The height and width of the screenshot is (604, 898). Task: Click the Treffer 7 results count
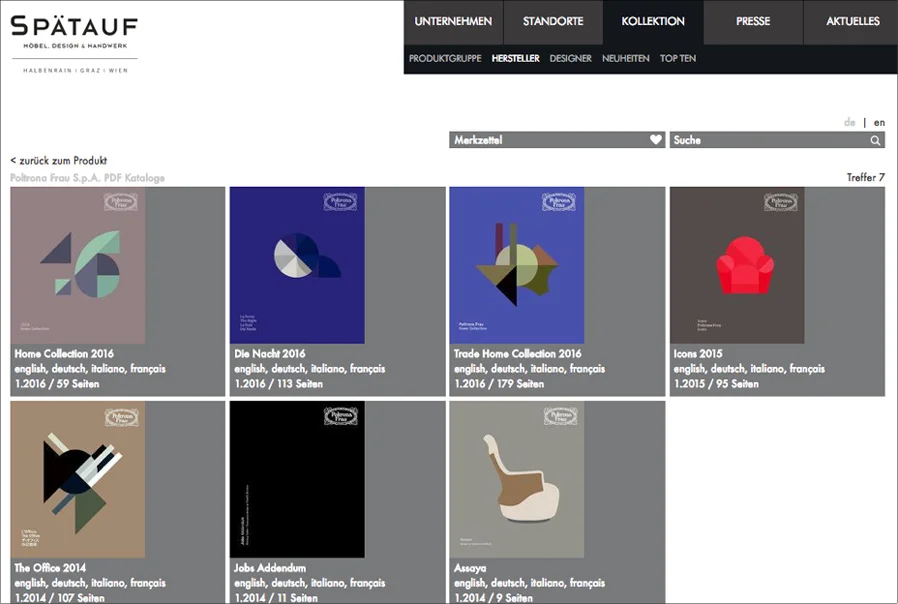(x=865, y=177)
